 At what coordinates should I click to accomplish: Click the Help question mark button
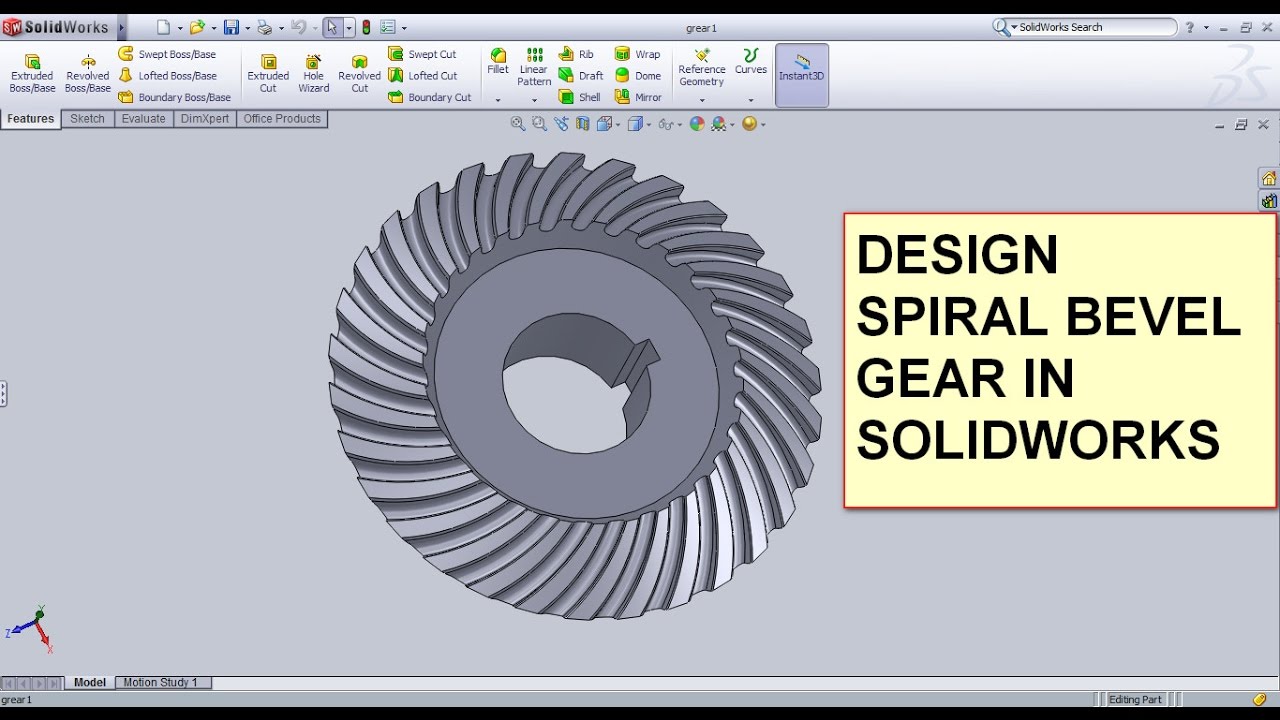point(1190,28)
